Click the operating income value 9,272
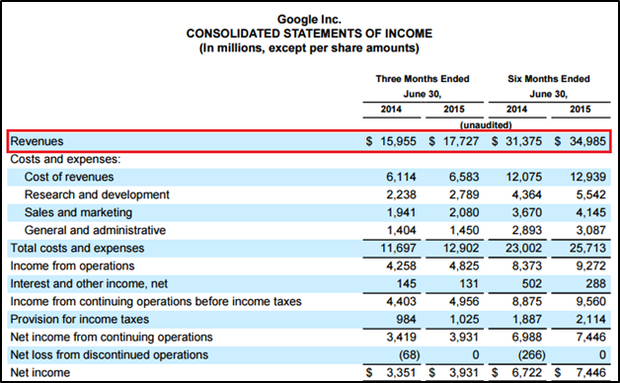The image size is (620, 383). point(591,266)
